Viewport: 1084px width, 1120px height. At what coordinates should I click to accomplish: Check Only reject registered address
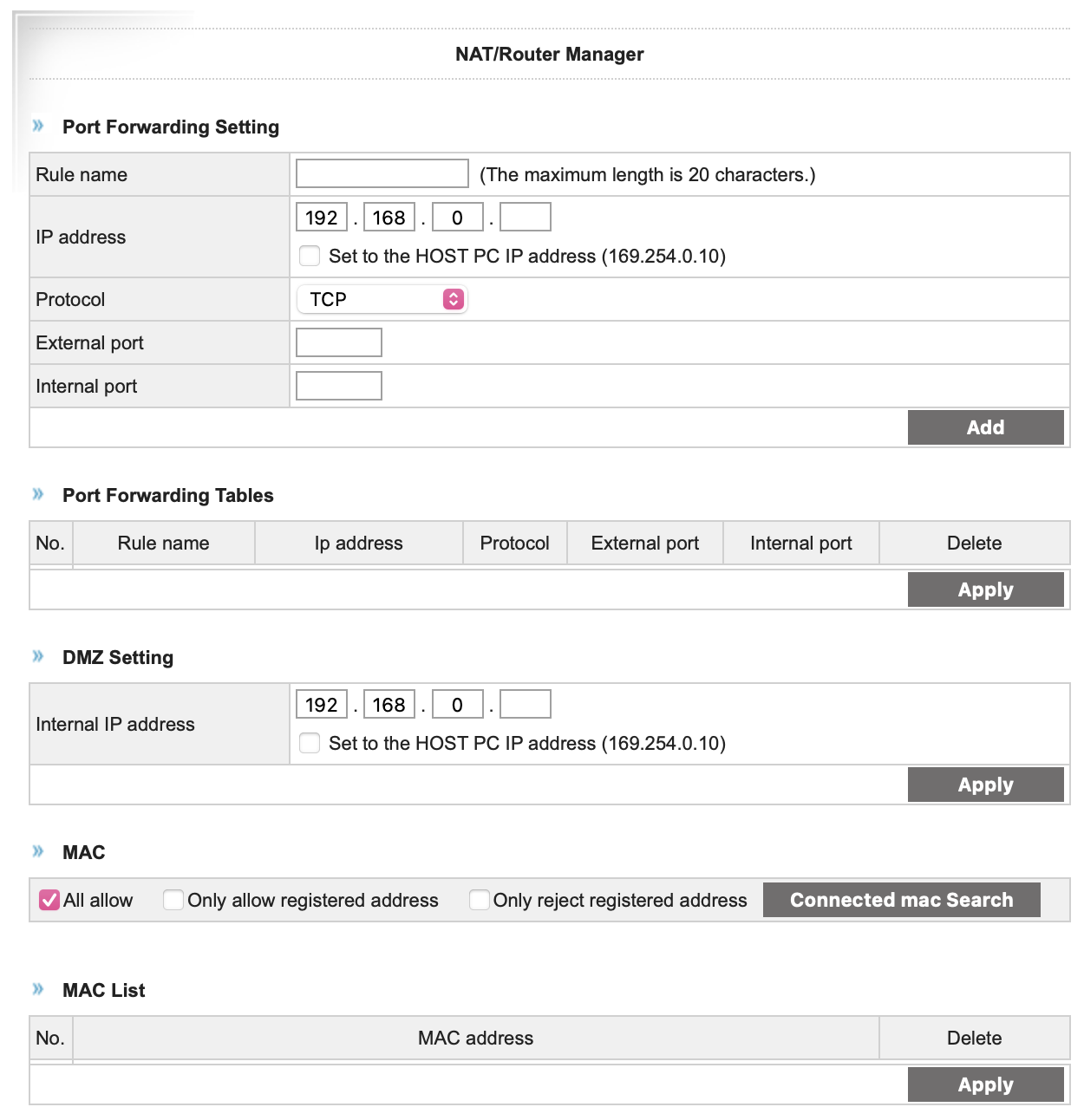(x=480, y=900)
